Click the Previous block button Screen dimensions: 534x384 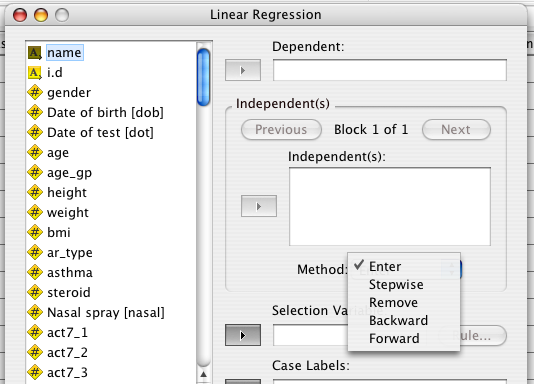(x=281, y=130)
